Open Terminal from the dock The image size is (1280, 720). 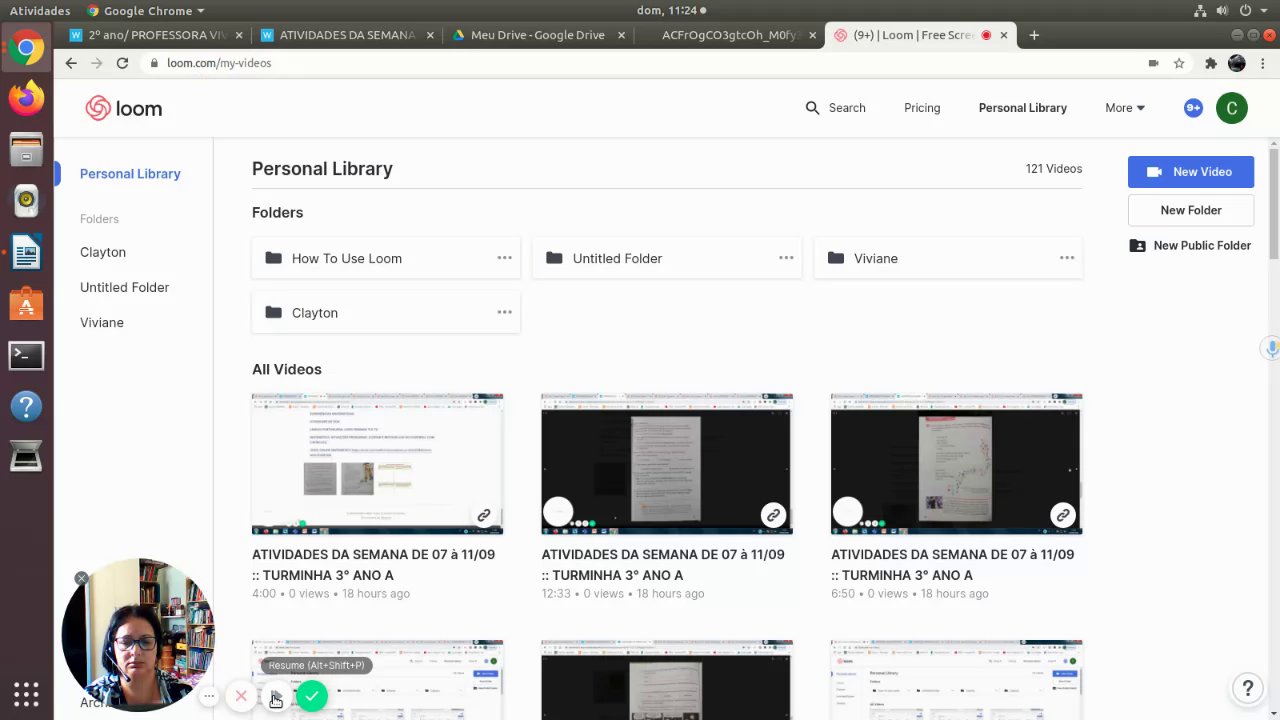[x=26, y=355]
